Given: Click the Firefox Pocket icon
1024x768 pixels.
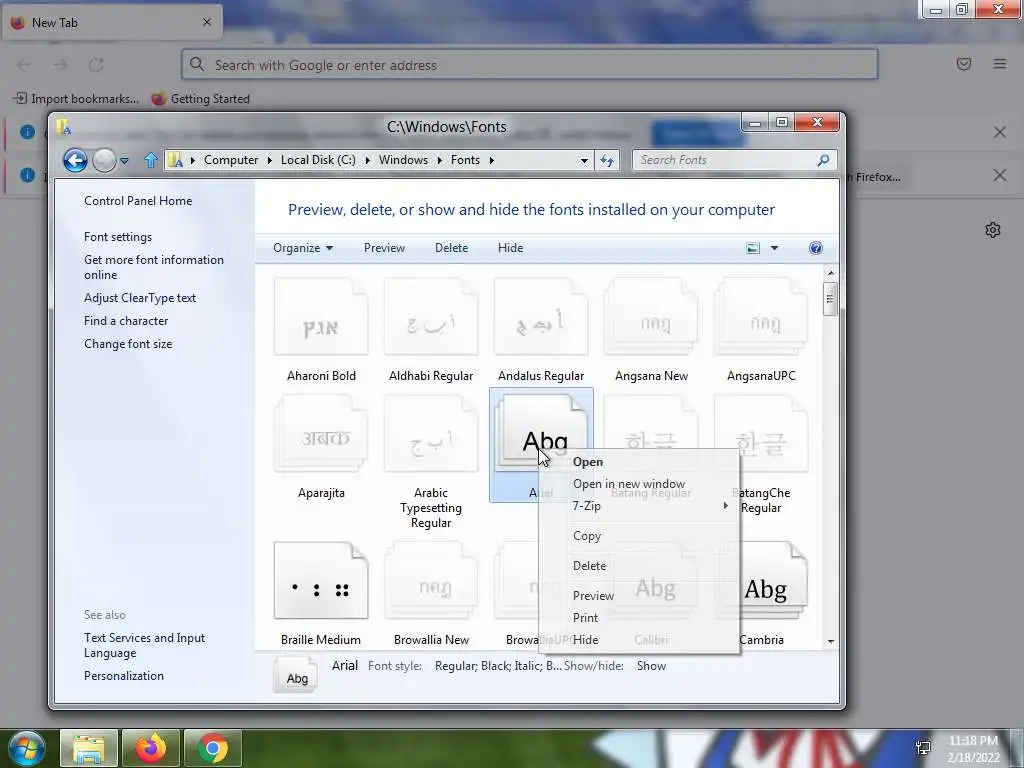Looking at the screenshot, I should (964, 64).
